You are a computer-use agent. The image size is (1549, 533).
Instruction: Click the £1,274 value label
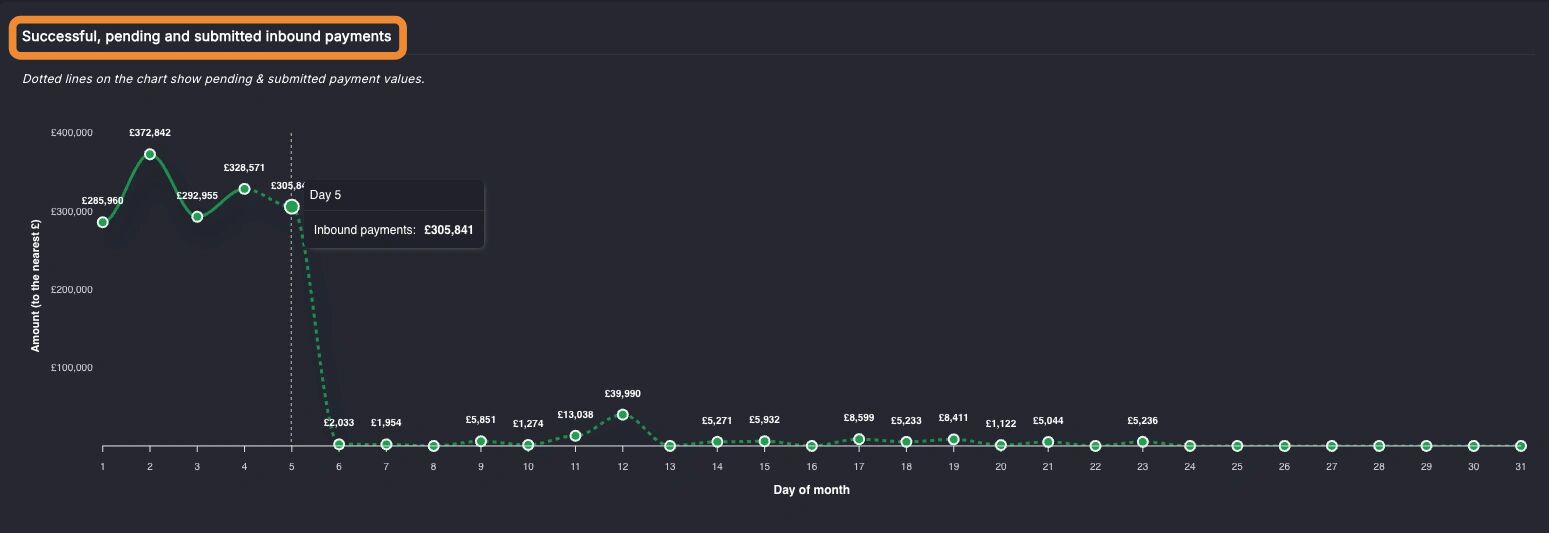[528, 424]
